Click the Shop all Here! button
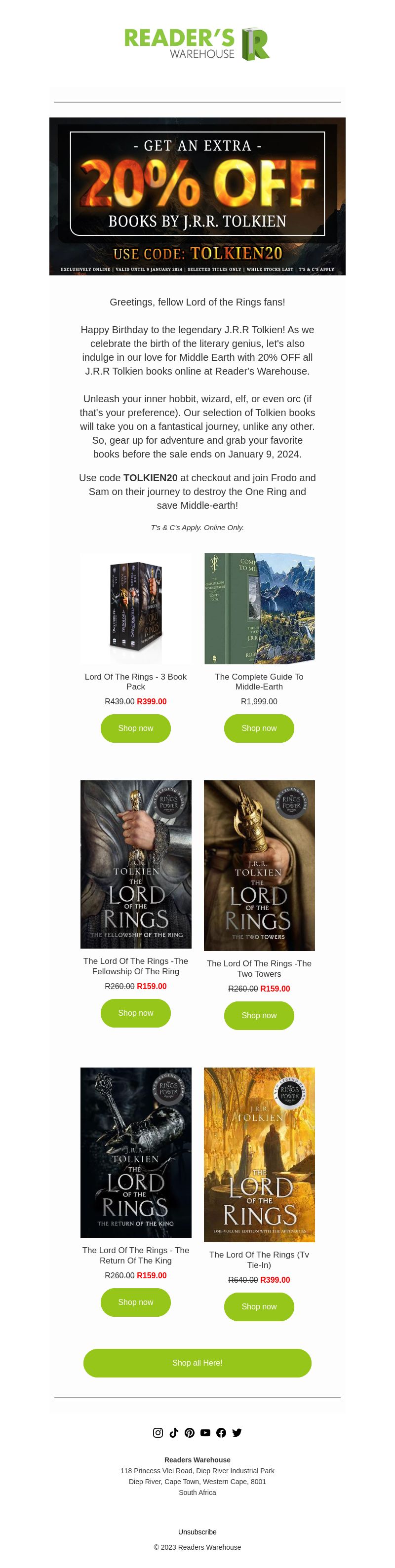The width and height of the screenshot is (395, 1568). coord(197,1363)
